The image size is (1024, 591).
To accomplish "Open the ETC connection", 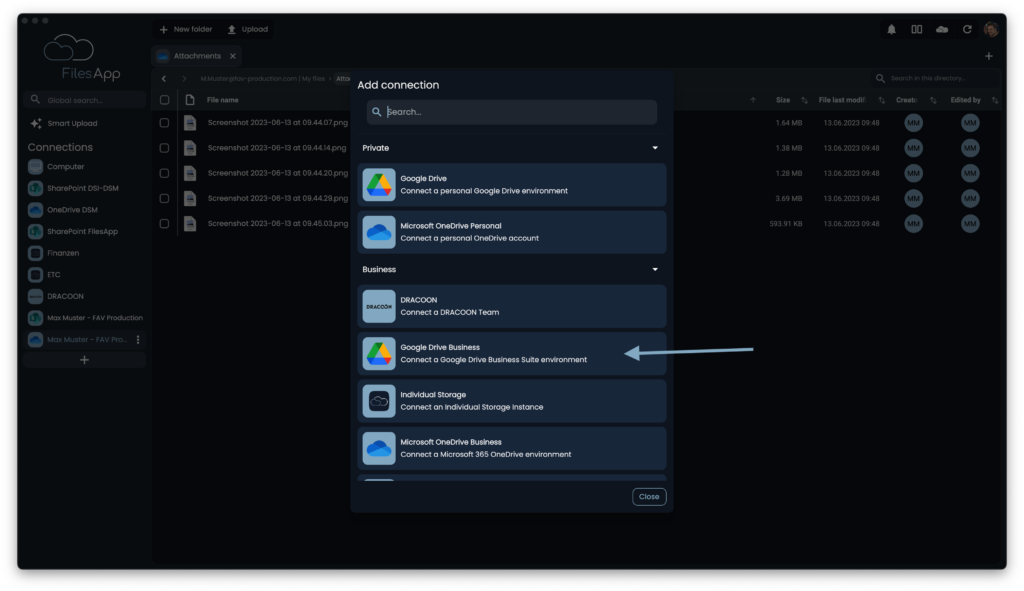I will pyautogui.click(x=44, y=274).
